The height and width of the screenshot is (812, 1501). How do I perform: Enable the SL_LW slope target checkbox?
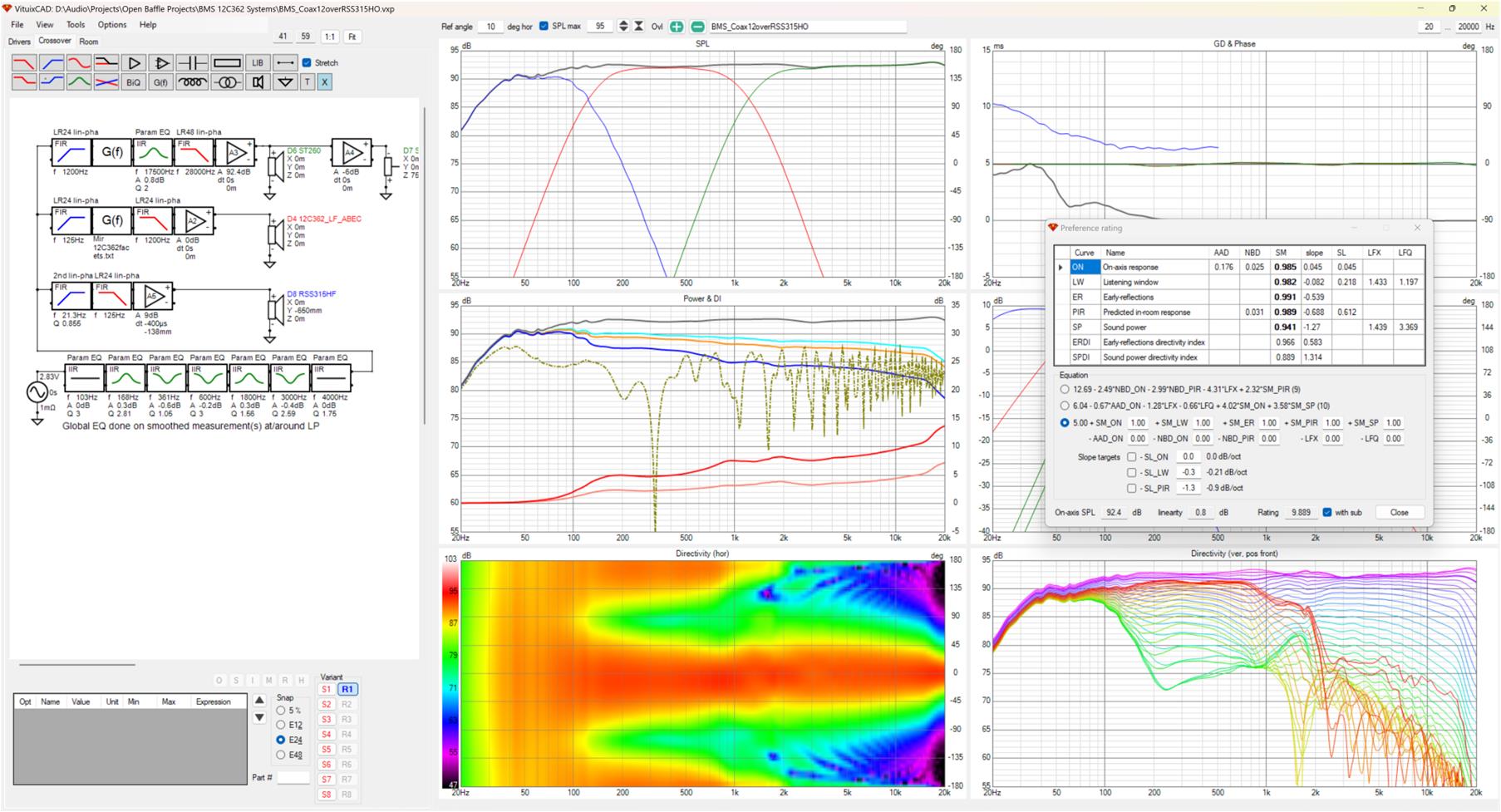(1131, 473)
